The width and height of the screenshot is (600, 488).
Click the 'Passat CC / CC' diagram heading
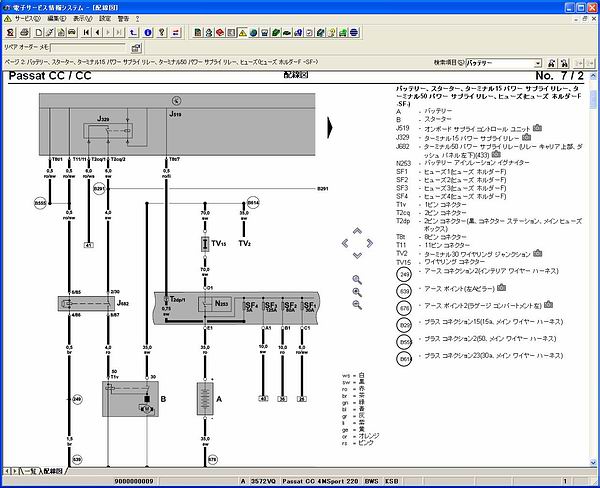(50, 75)
